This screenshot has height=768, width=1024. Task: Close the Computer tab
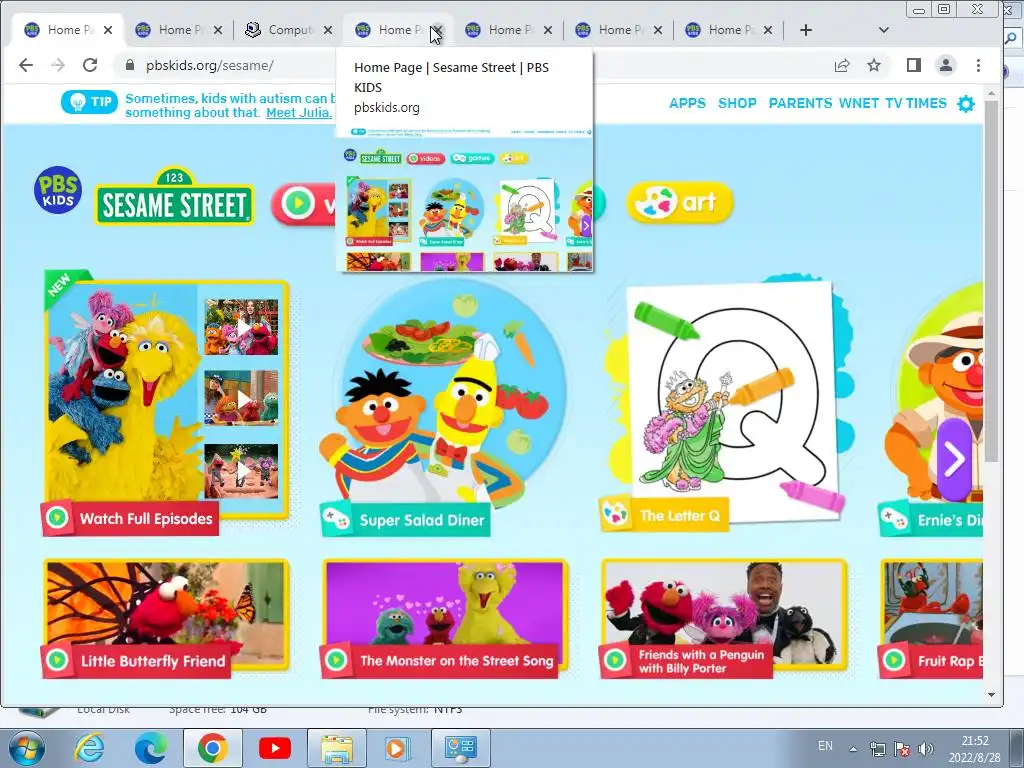(x=328, y=30)
